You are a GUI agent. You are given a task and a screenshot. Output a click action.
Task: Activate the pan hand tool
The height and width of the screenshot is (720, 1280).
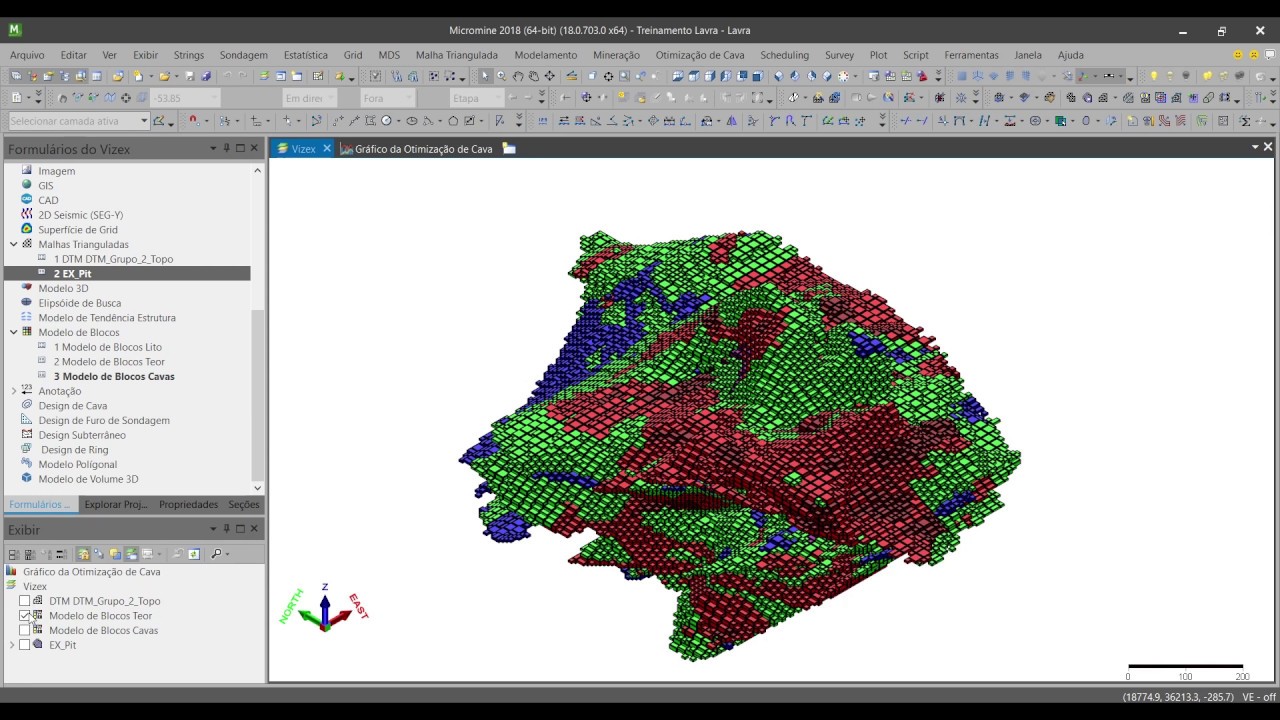coord(518,76)
